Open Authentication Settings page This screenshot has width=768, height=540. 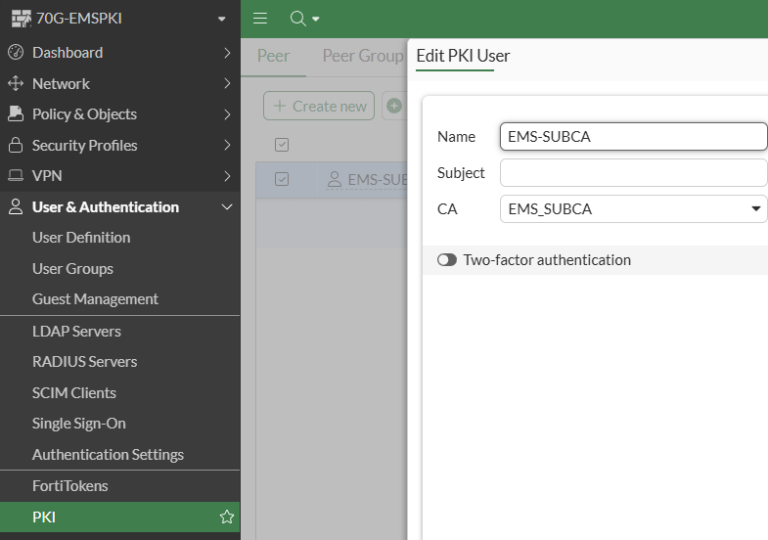pyautogui.click(x=108, y=455)
